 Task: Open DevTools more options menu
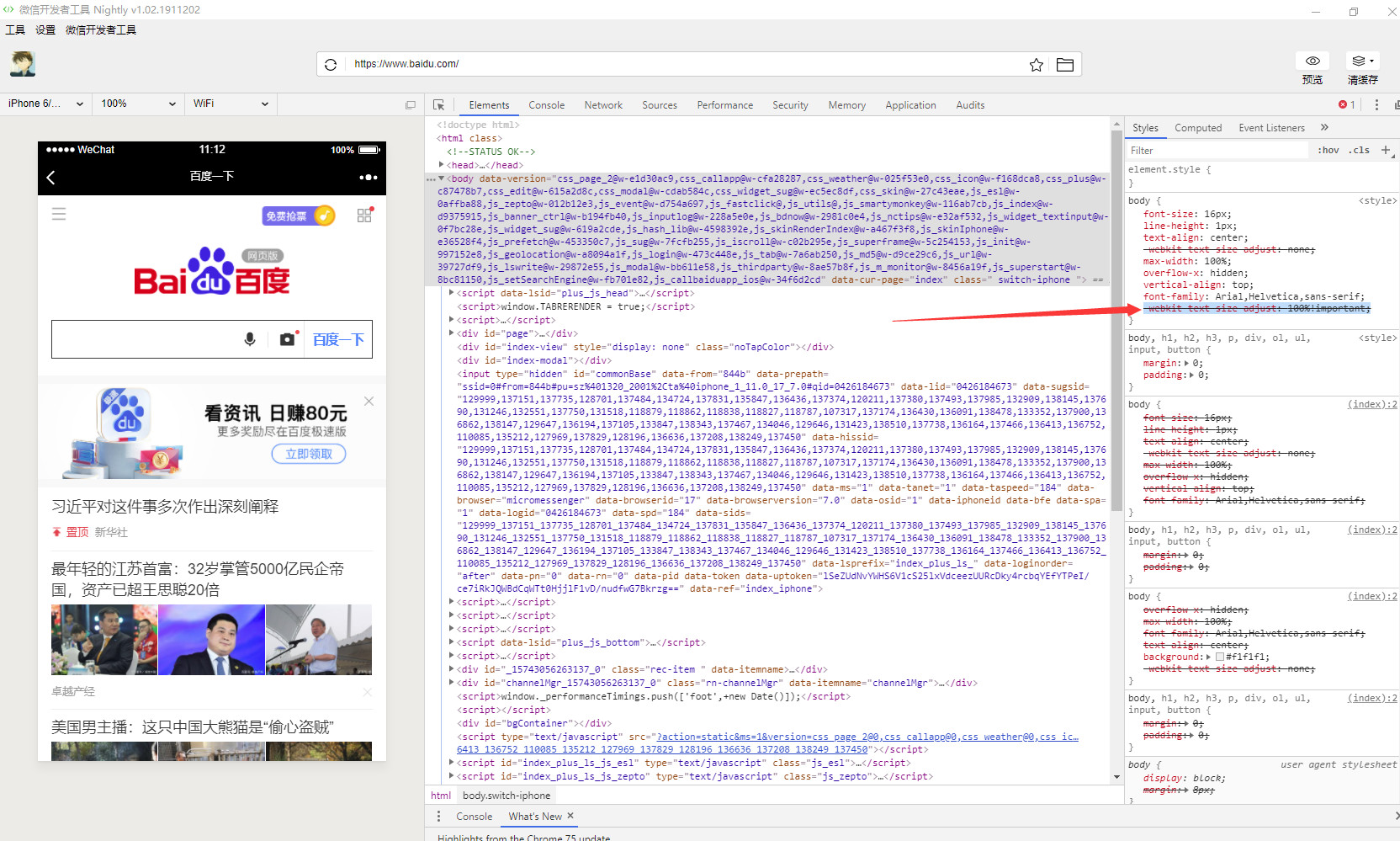click(x=1376, y=105)
